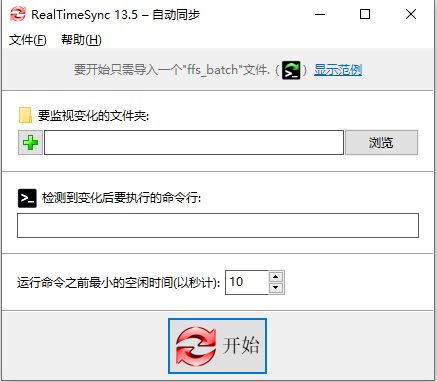Click the 检测到变化后要执行的命令行 label
The width and height of the screenshot is (437, 382).
(122, 198)
